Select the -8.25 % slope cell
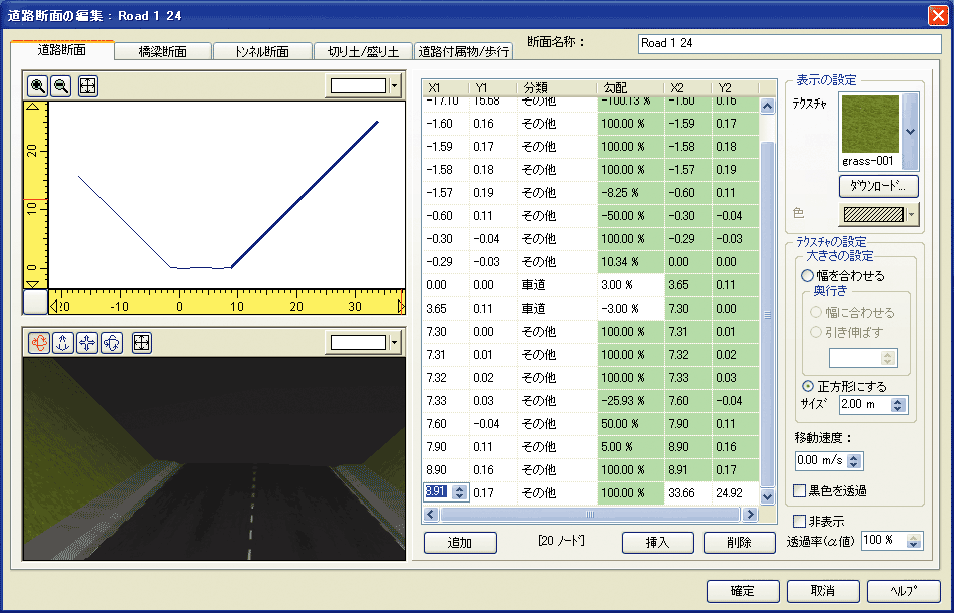Screen dimensions: 954x613 coord(631,193)
